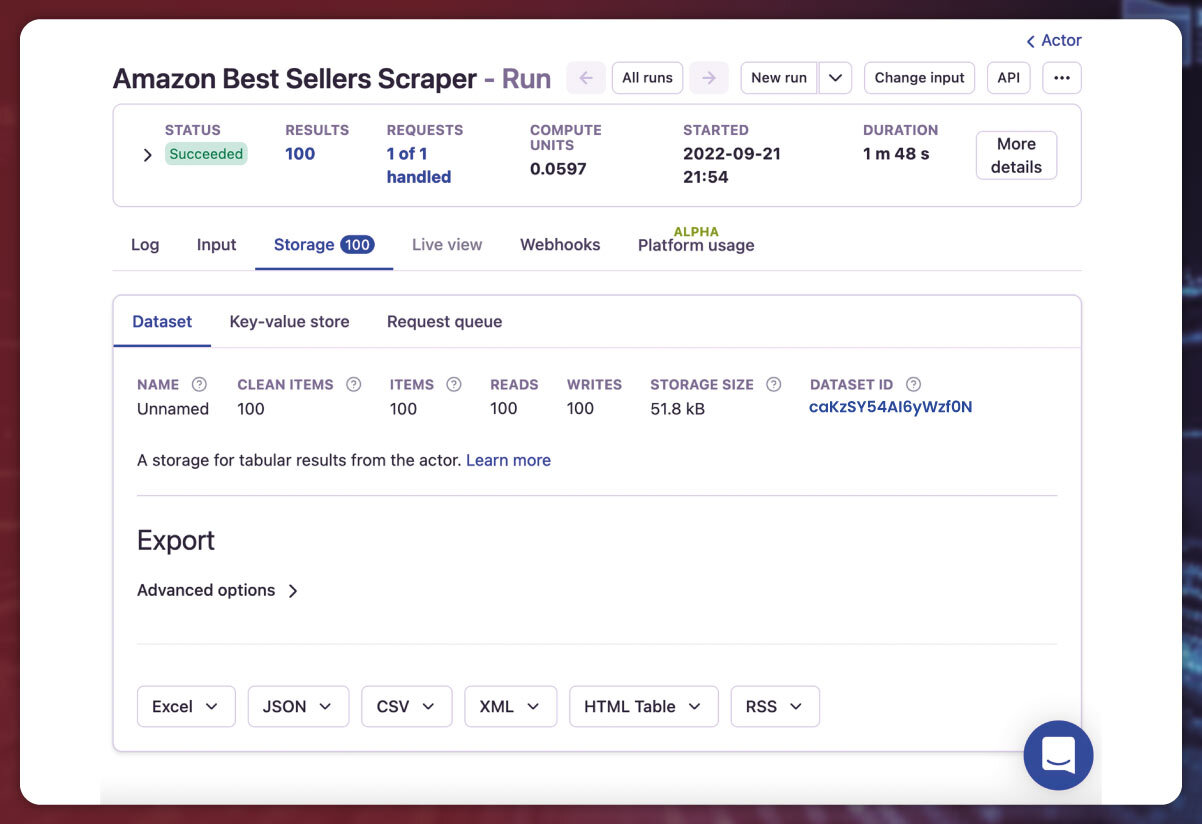Expand the run status details chevron
Viewport: 1202px width, 824px height.
[148, 155]
